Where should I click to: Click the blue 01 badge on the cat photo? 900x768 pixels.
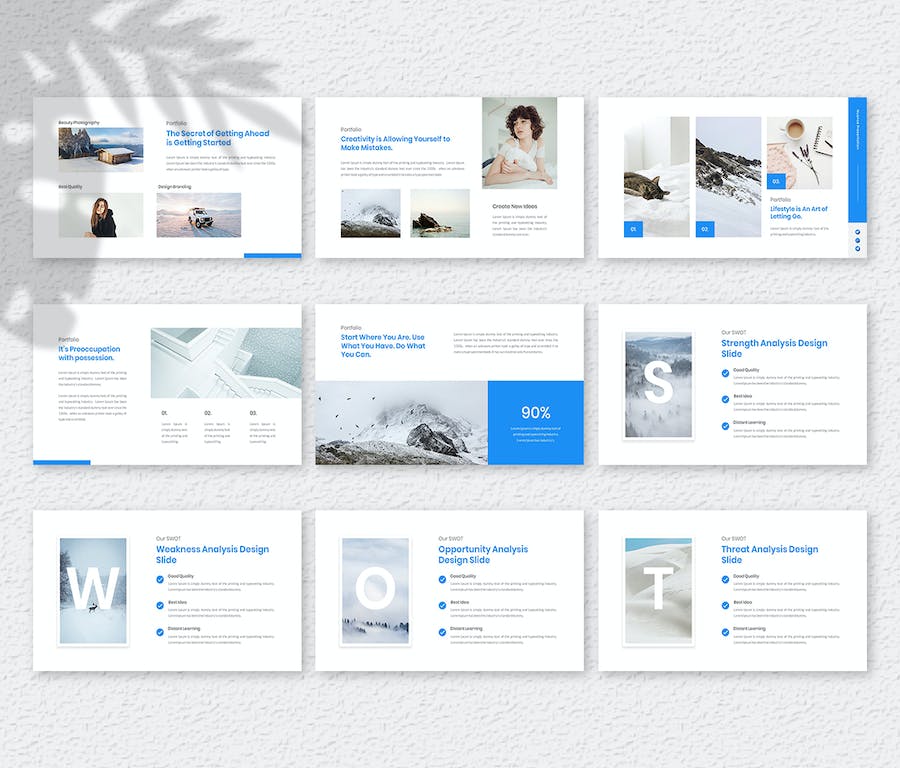coord(633,229)
